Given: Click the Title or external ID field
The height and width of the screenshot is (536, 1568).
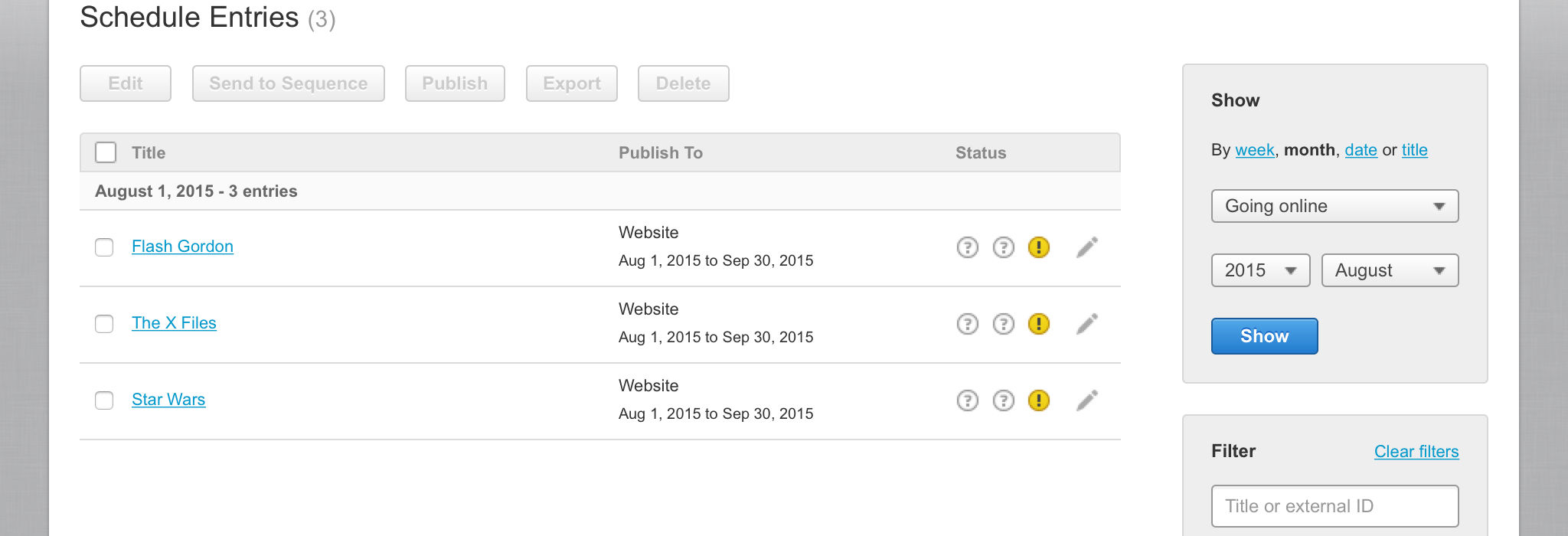Looking at the screenshot, I should tap(1334, 506).
